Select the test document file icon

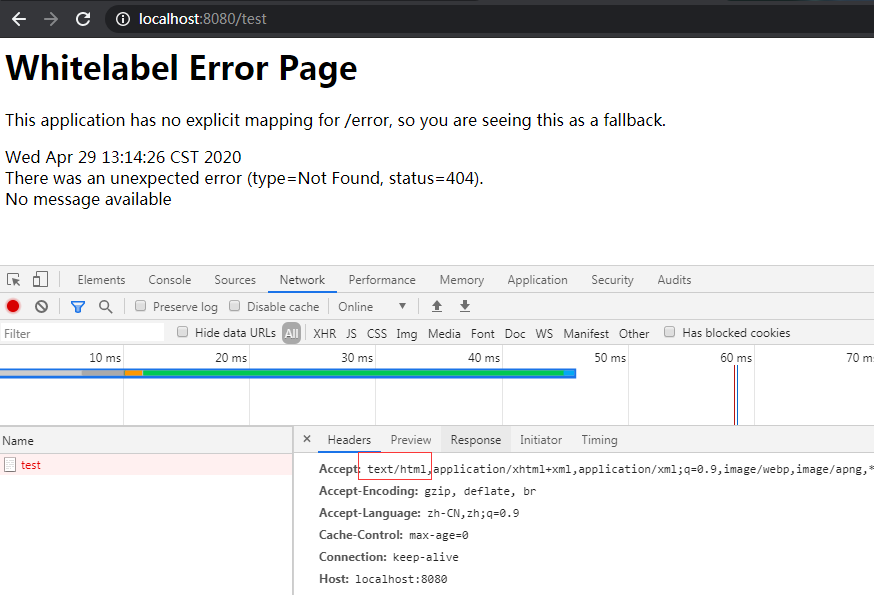point(10,465)
